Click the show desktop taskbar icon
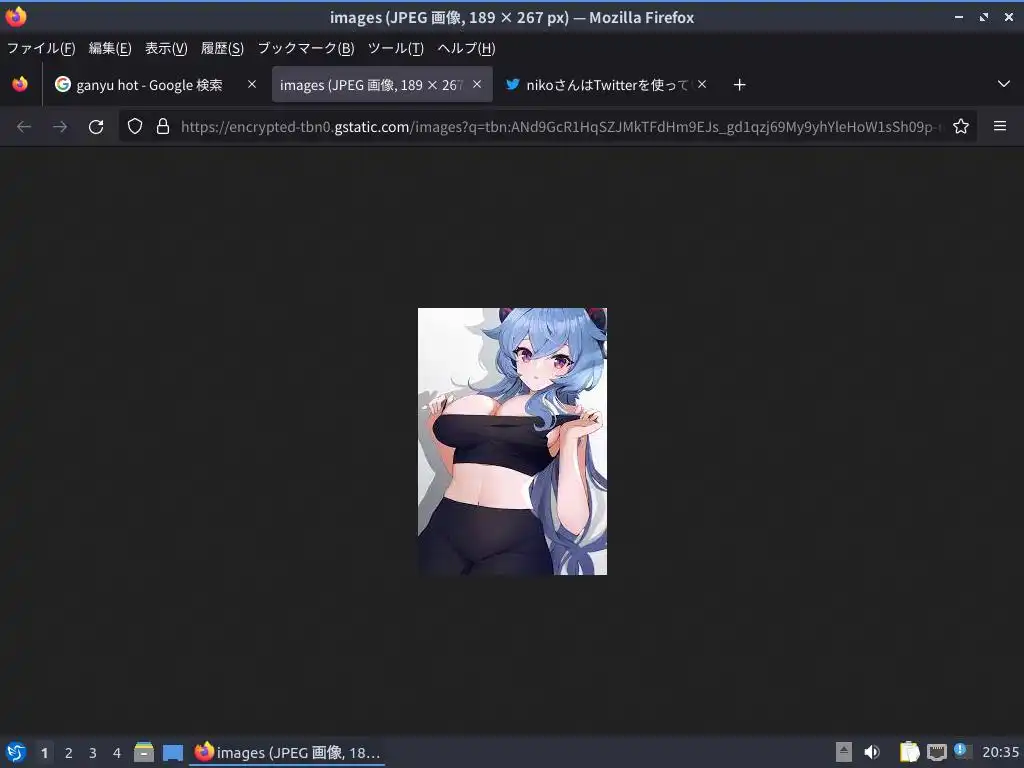Image resolution: width=1024 pixels, height=768 pixels. pyautogui.click(x=172, y=752)
